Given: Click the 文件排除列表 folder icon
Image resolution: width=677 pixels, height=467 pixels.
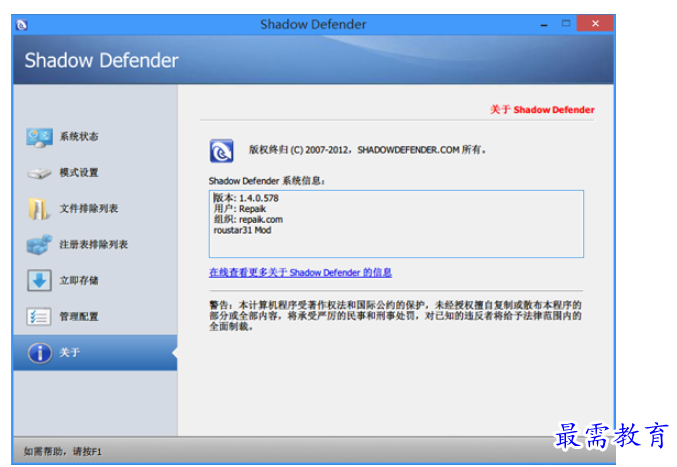Looking at the screenshot, I should tap(38, 209).
